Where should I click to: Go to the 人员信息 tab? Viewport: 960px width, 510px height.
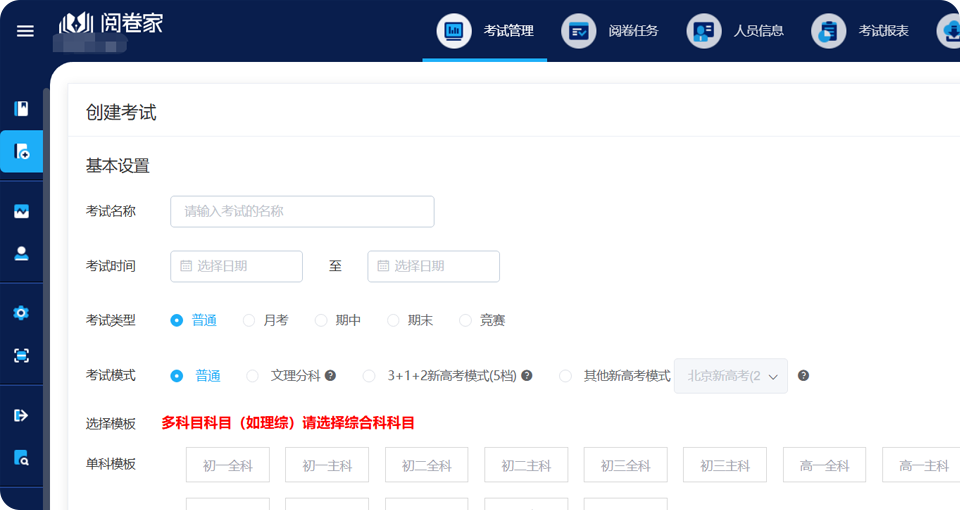click(735, 31)
